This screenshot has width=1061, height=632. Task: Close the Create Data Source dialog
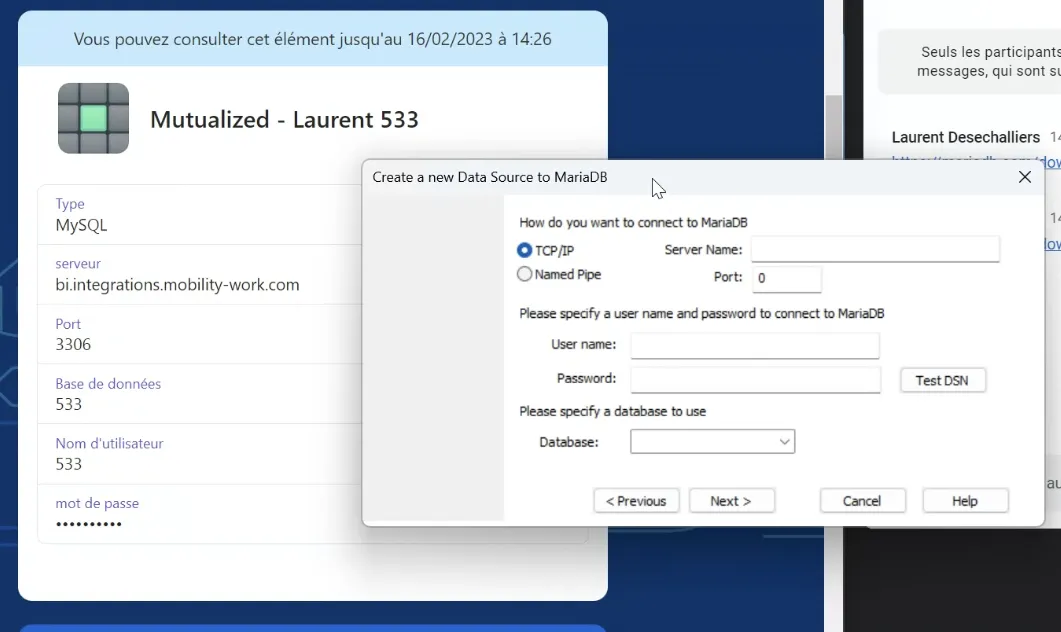1024,177
